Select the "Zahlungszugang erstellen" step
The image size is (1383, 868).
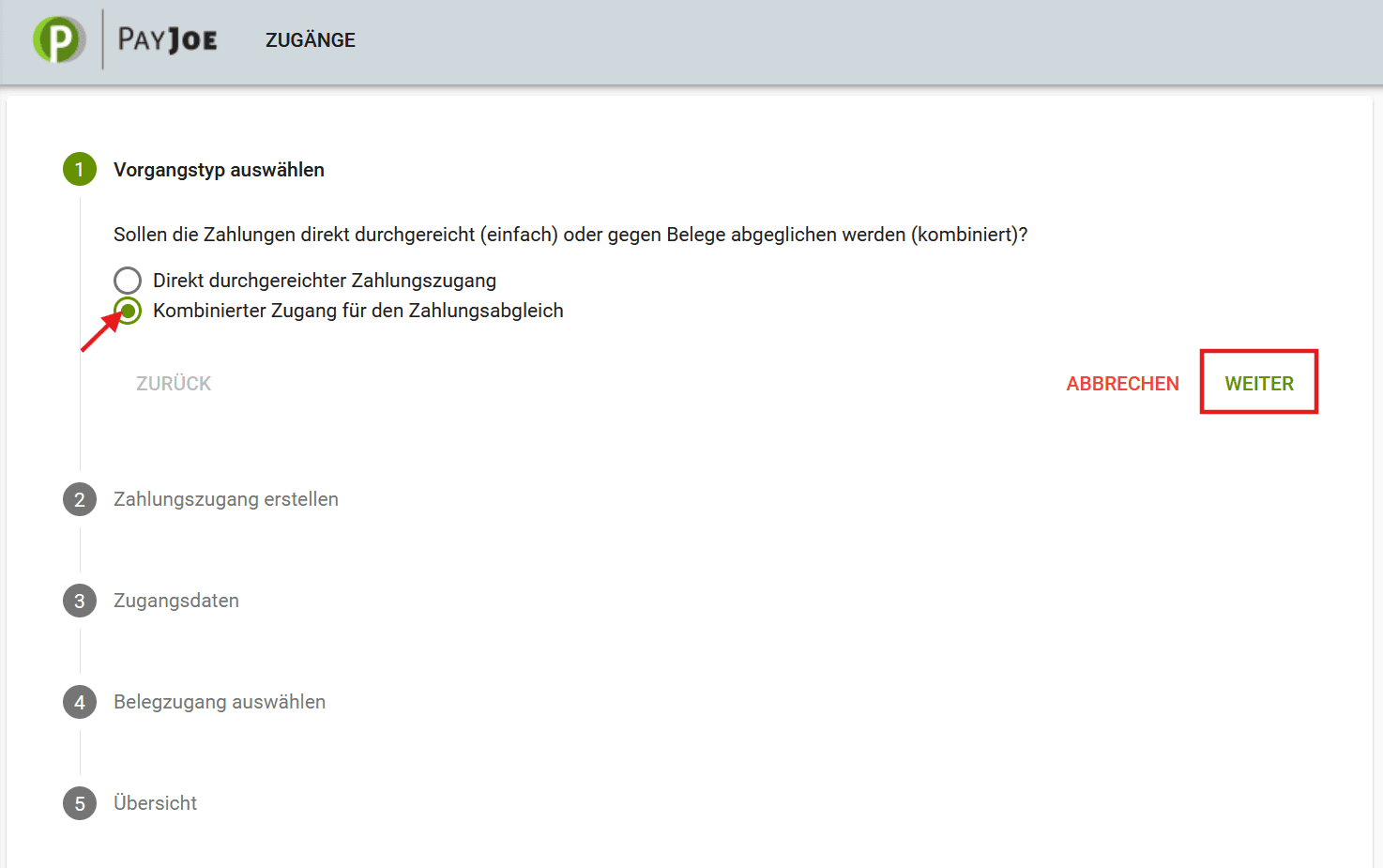tap(225, 499)
